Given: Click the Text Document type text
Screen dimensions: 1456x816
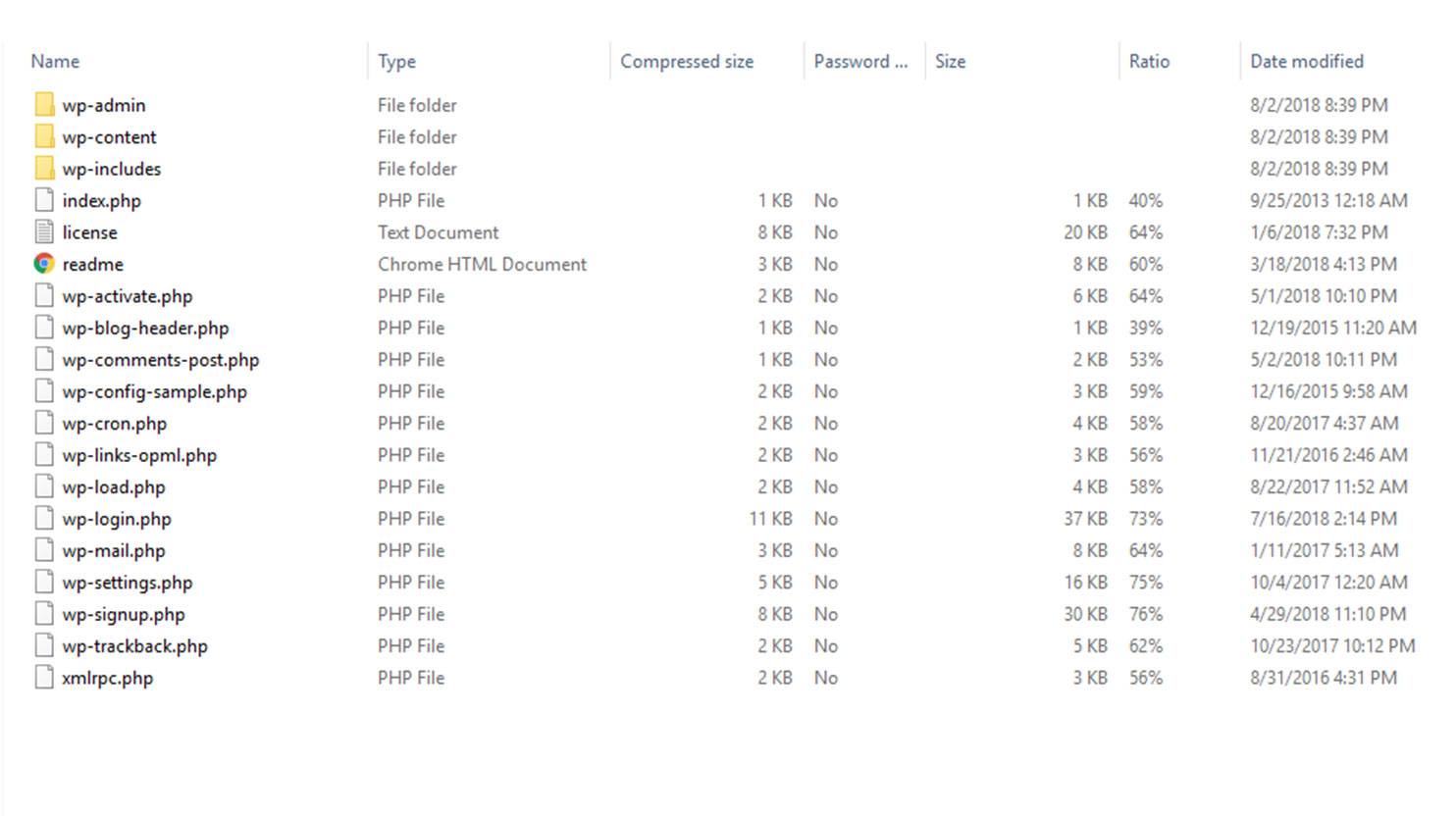Looking at the screenshot, I should coord(438,232).
